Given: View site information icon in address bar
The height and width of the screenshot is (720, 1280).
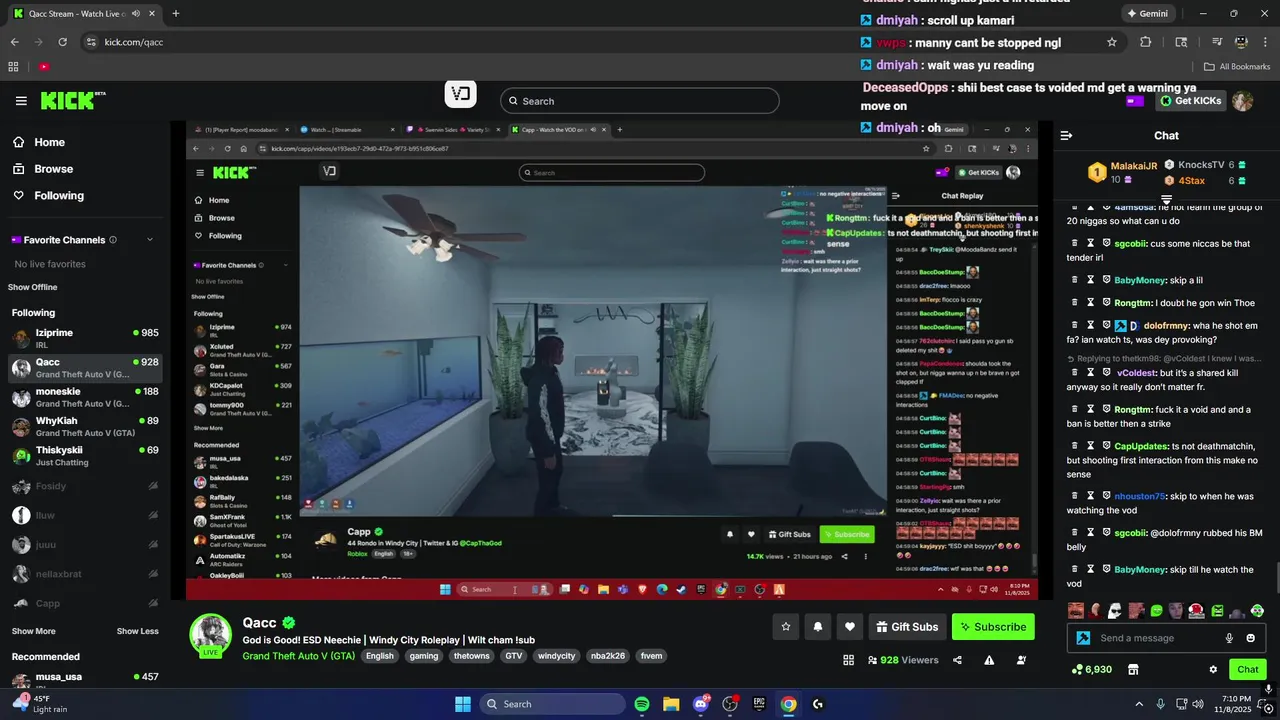Looking at the screenshot, I should click(91, 42).
